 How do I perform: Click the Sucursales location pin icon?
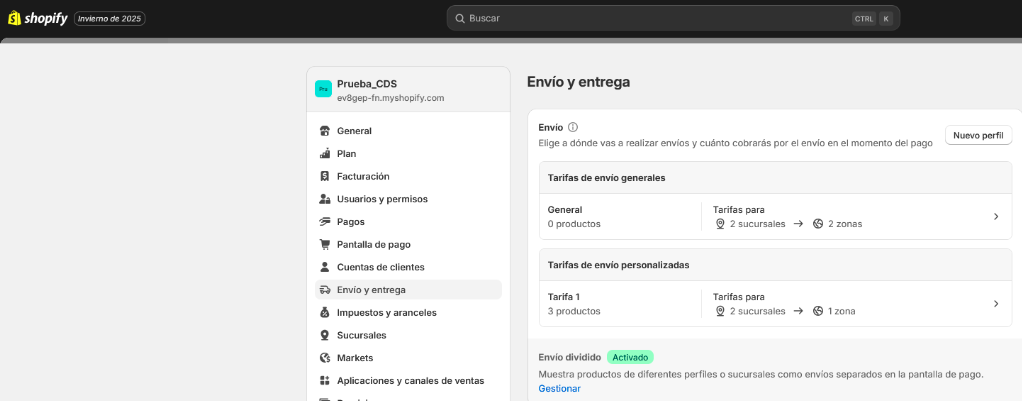pos(325,335)
